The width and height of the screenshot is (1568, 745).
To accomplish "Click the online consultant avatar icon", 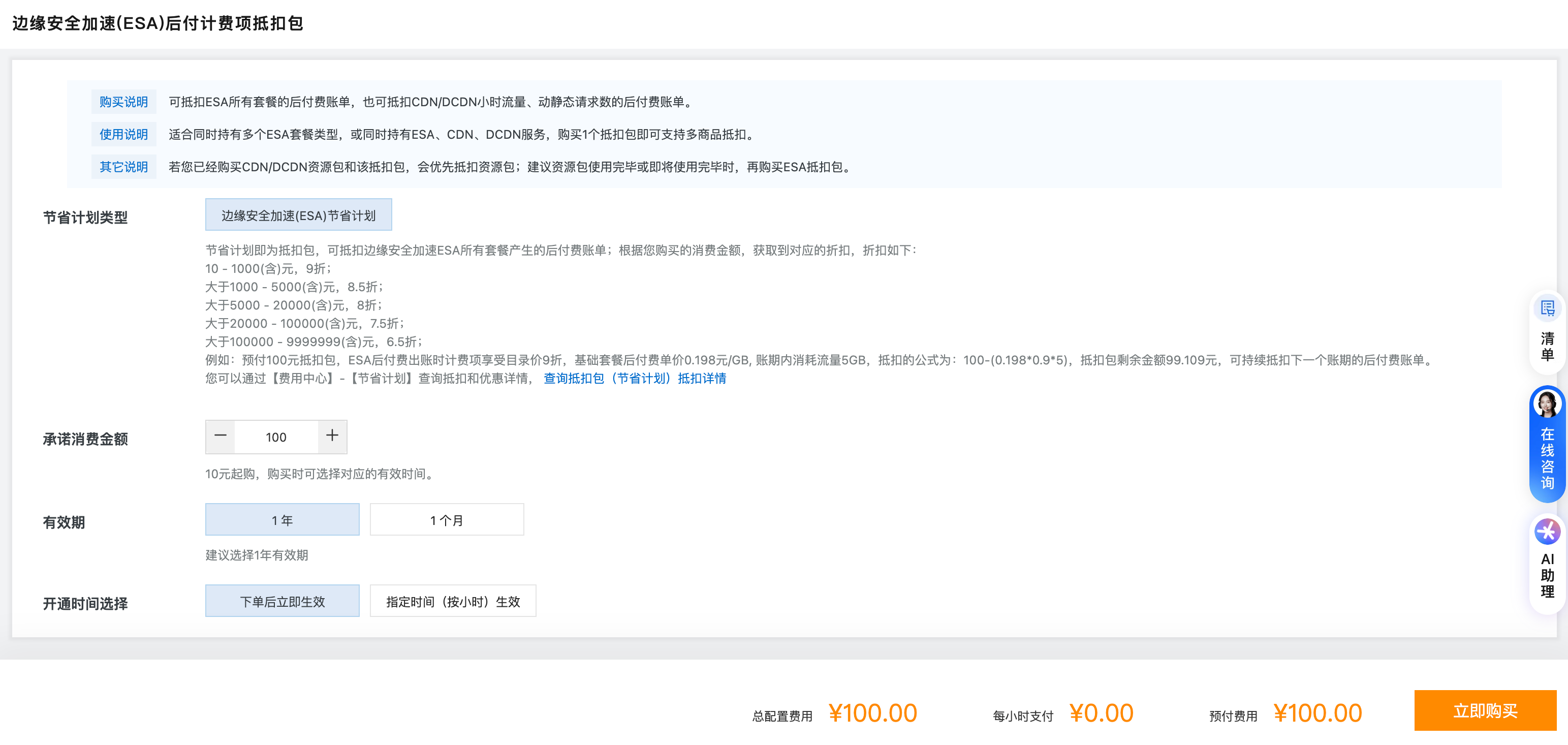I will pos(1547,403).
